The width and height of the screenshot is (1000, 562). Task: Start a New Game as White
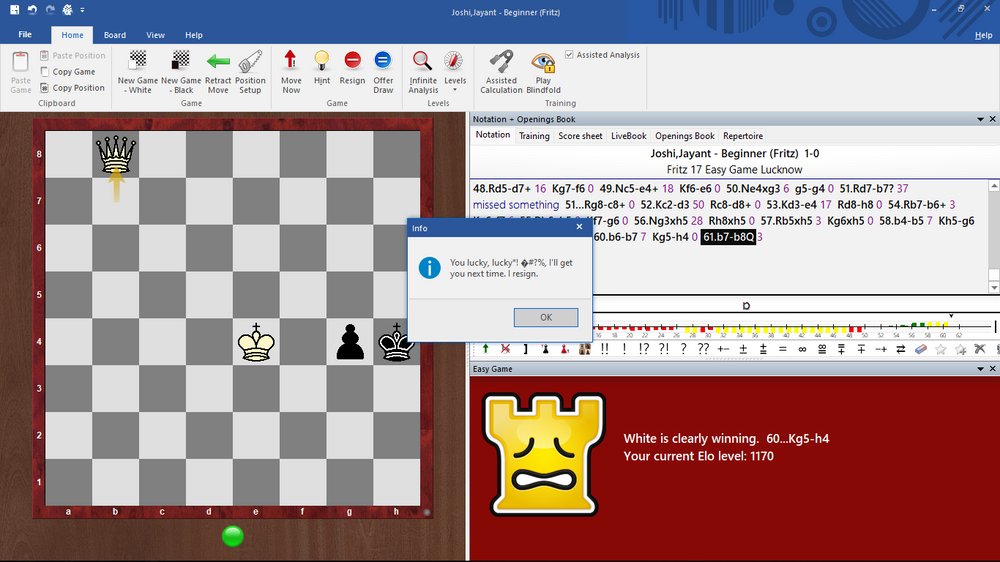click(138, 72)
